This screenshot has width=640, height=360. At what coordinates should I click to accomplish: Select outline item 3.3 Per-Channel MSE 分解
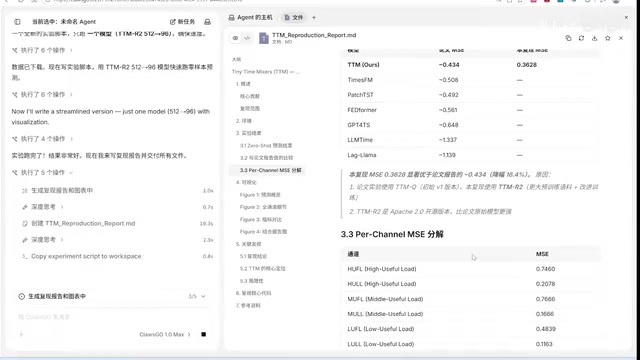click(270, 170)
